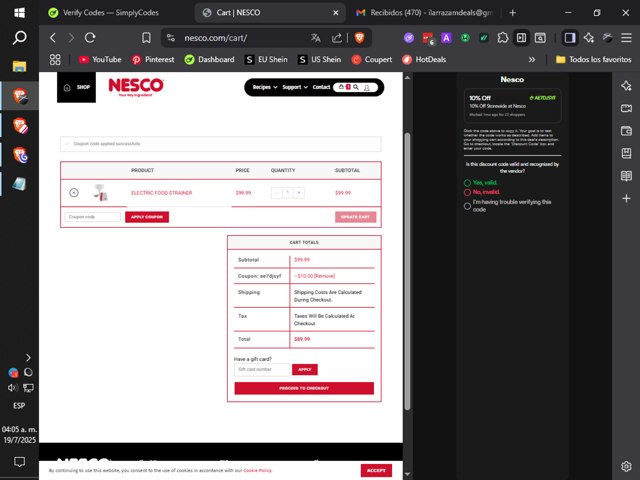Open the wallet icon in browser sidebar
This screenshot has height=480, width=640.
pyautogui.click(x=626, y=131)
